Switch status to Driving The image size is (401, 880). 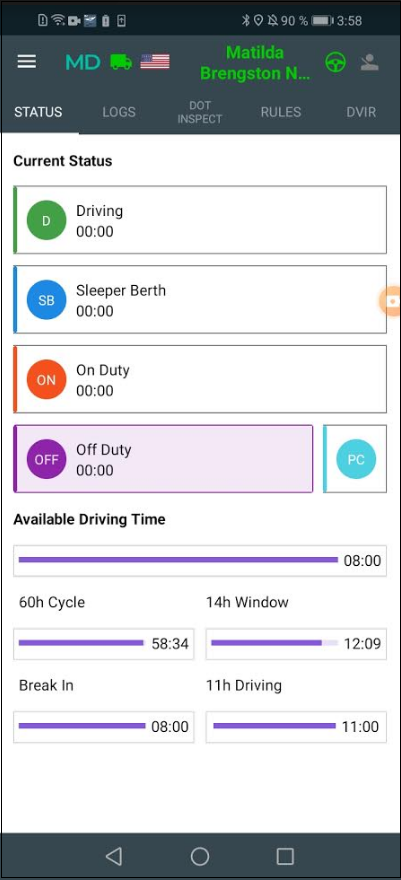click(200, 220)
